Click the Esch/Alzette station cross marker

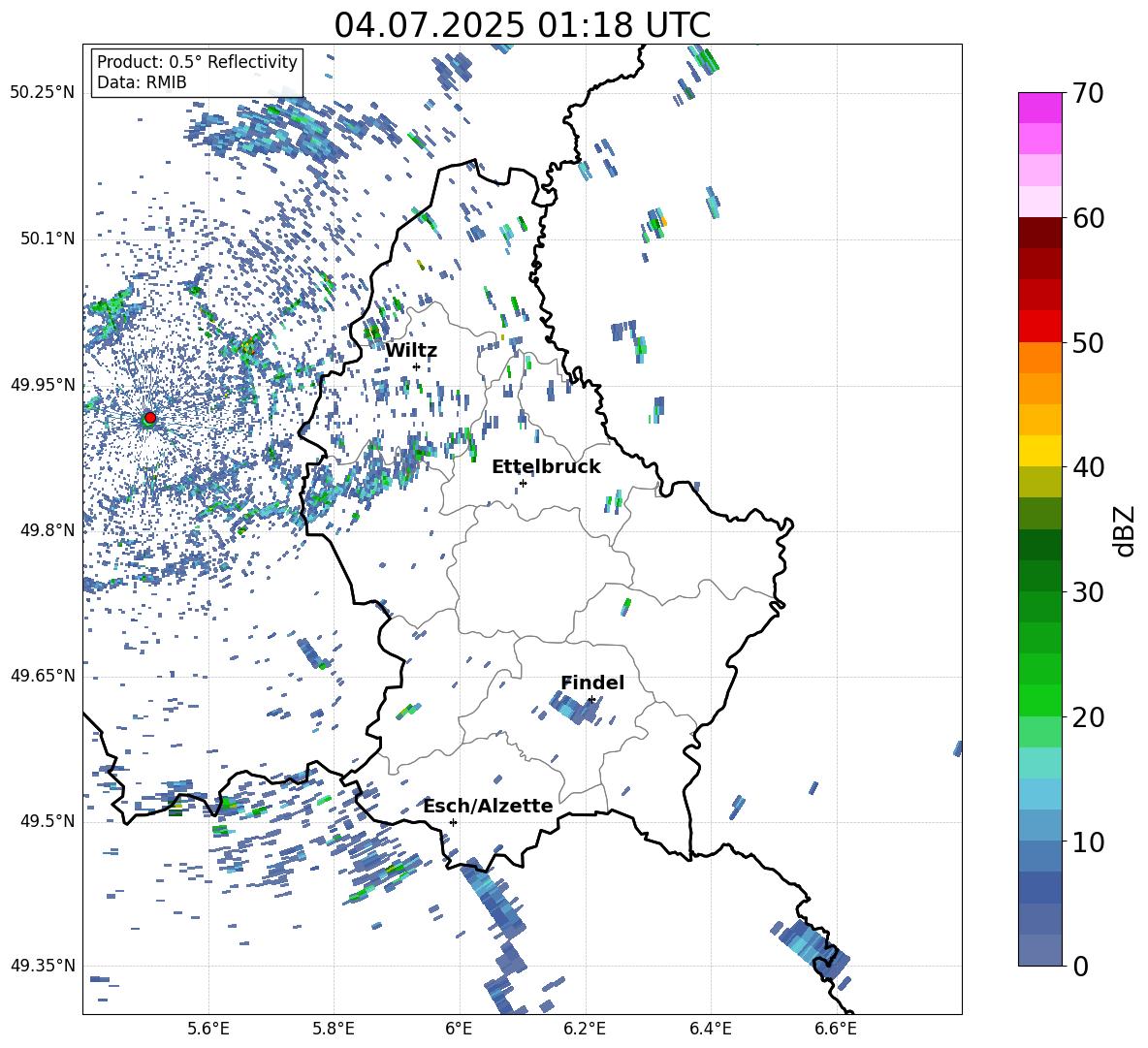pos(453,822)
